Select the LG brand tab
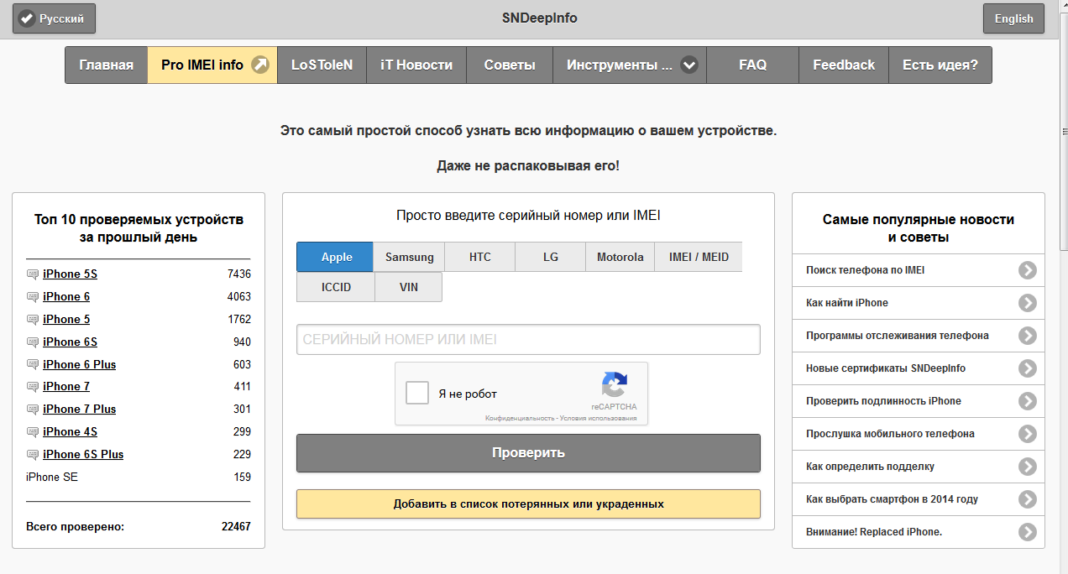1068x574 pixels. pos(550,257)
